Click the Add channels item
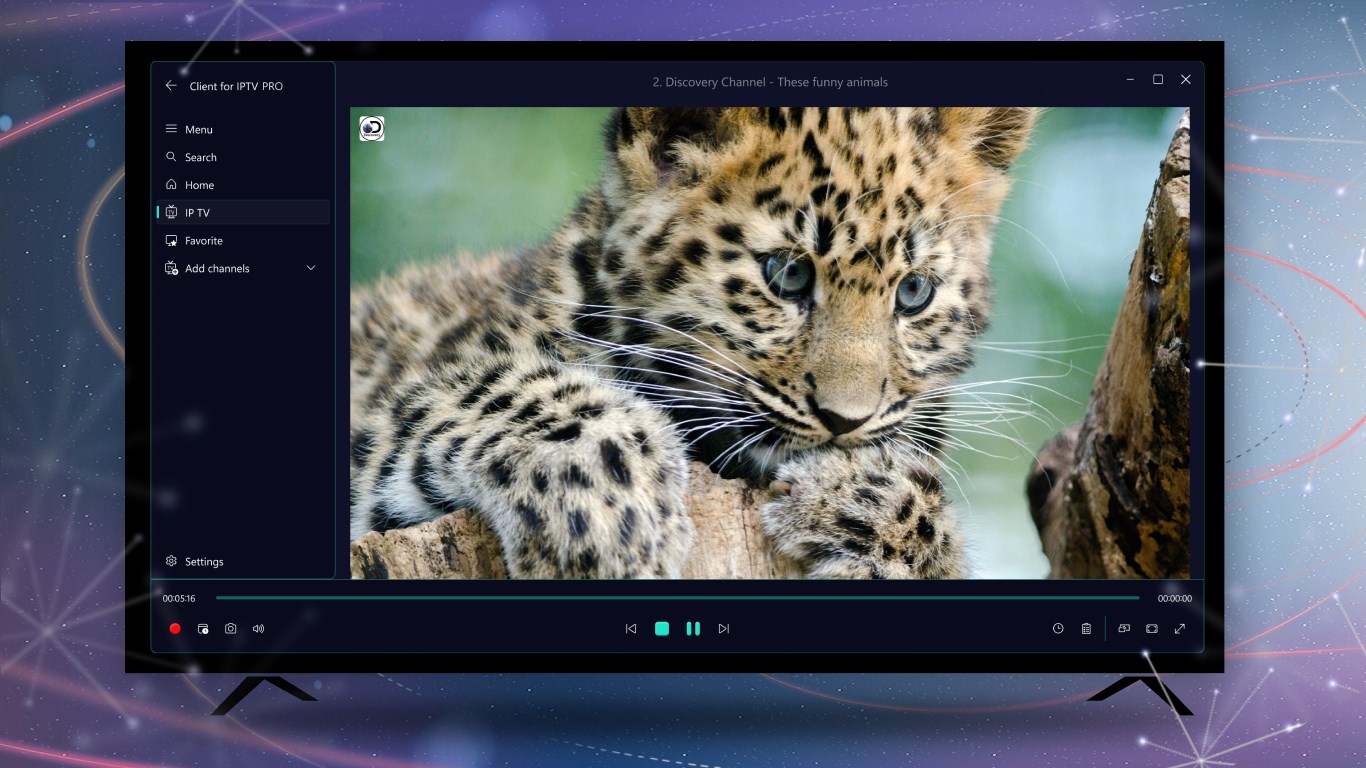The height and width of the screenshot is (768, 1366). coord(244,269)
